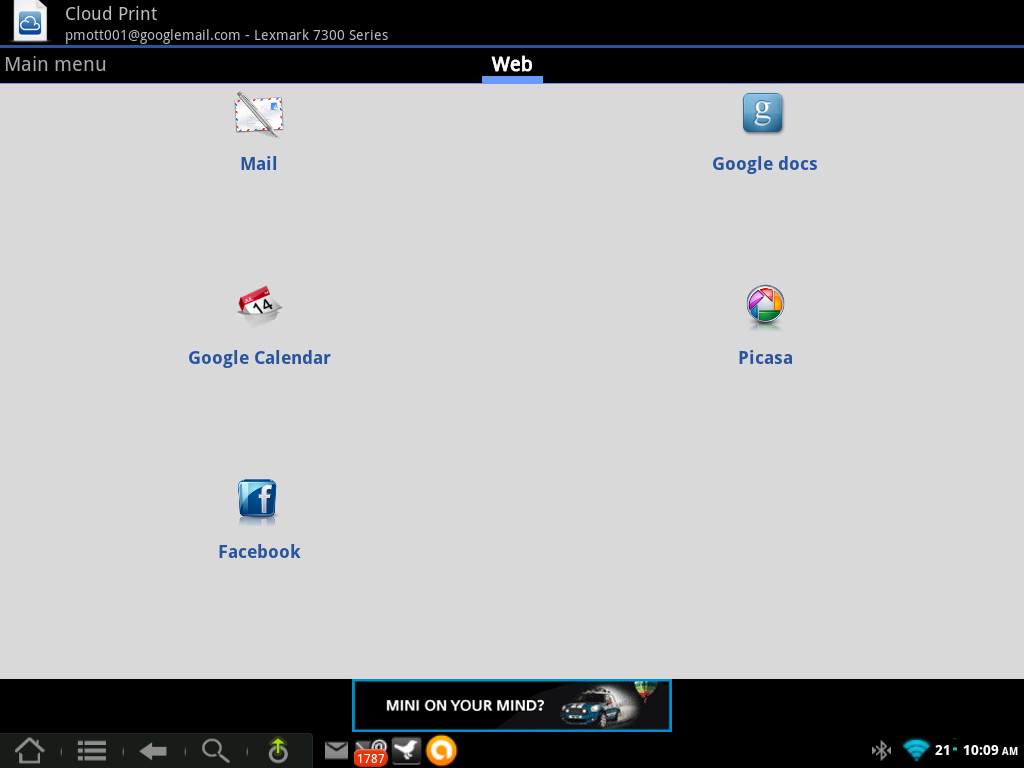Open the mail envelope notification
1024x768 pixels.
coord(336,751)
